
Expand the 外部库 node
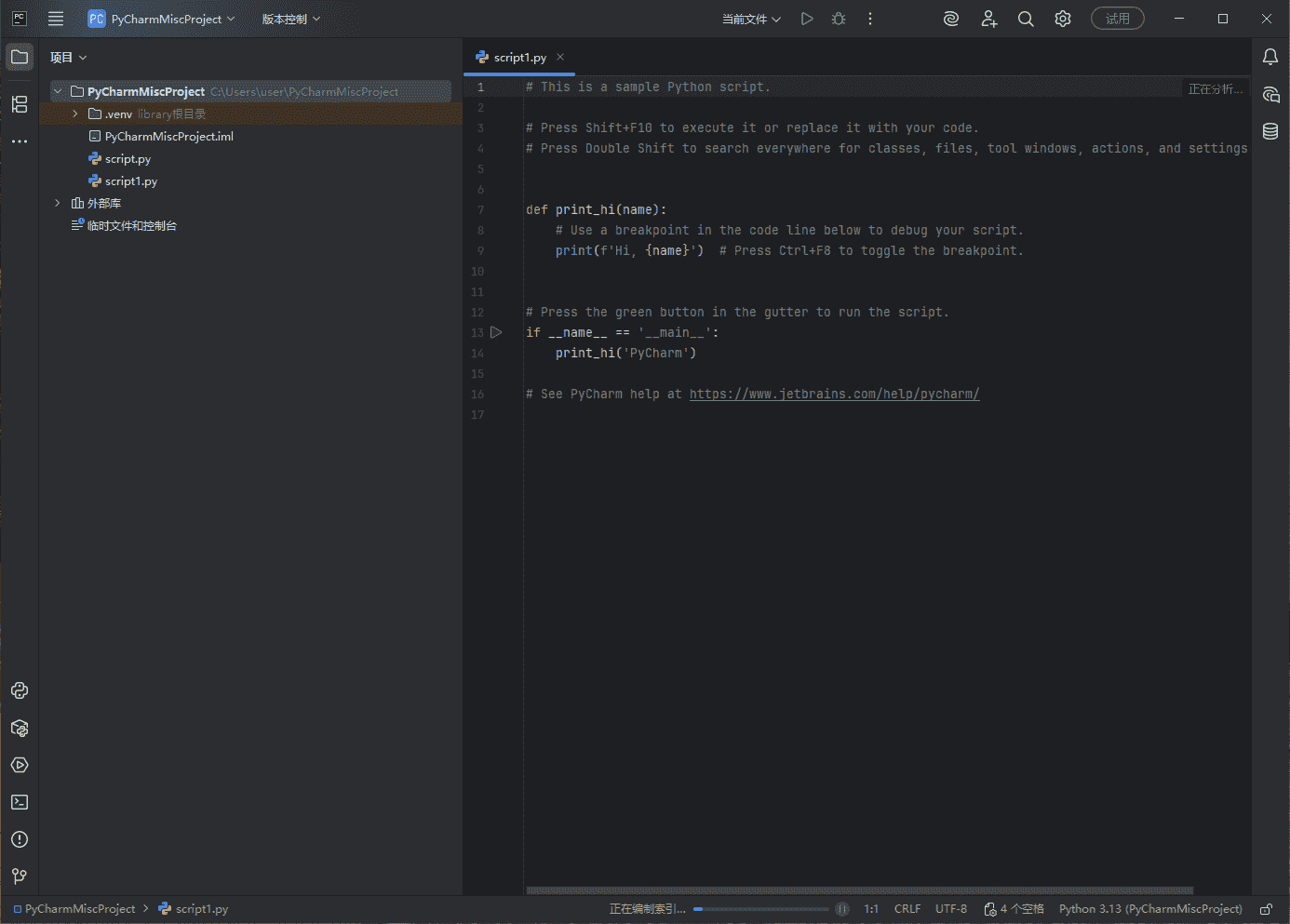tap(58, 203)
